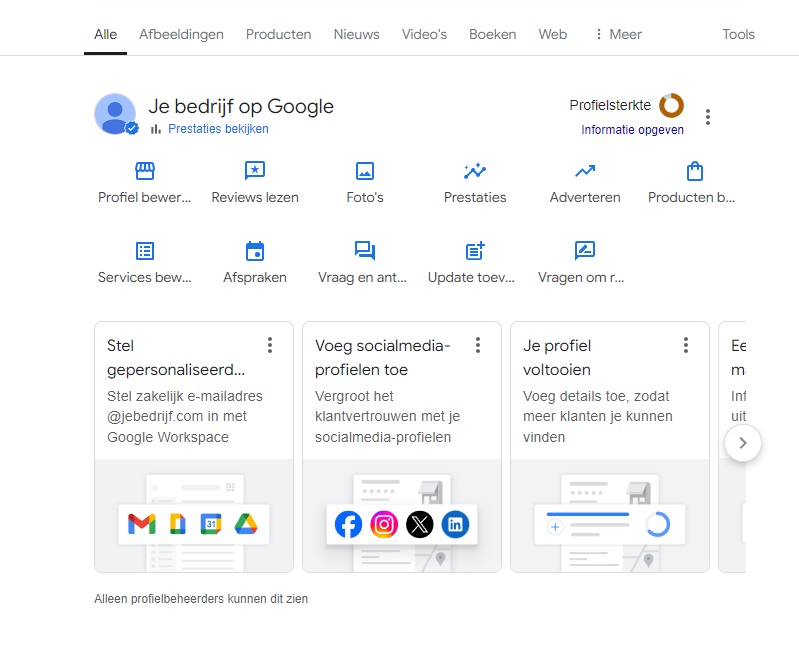Switch to the Producten tab

[278, 34]
